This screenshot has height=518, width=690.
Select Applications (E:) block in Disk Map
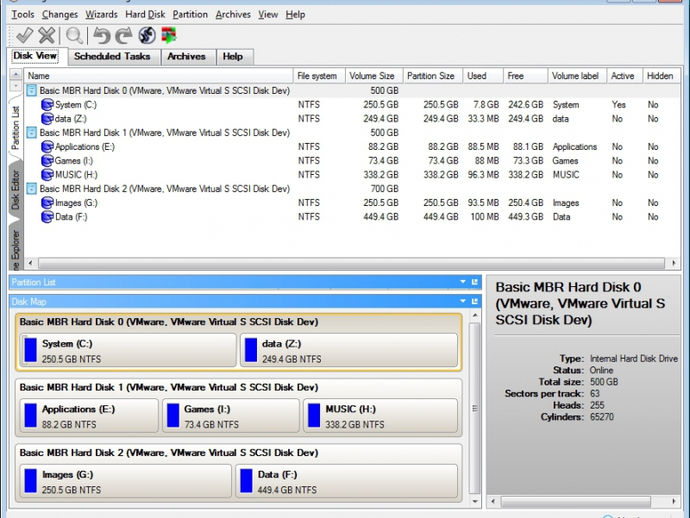point(89,416)
